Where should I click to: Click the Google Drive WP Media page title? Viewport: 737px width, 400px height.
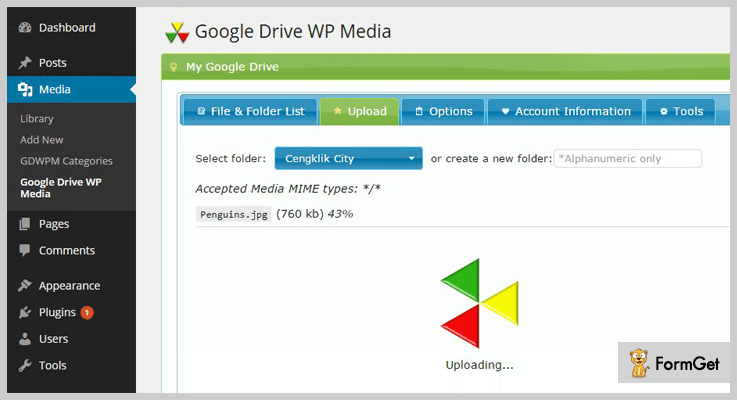[x=293, y=32]
